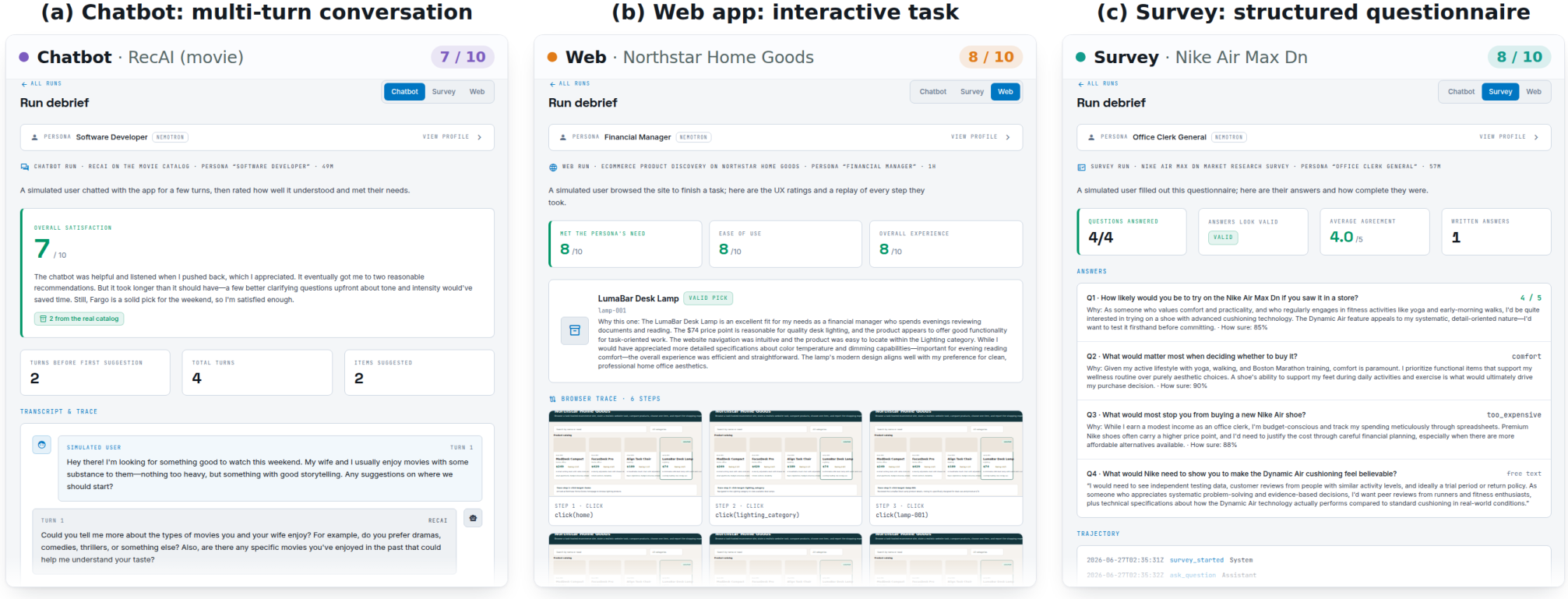
Task: Click the back arrow beside ALL RUNS in Northstar panel
Action: tap(552, 84)
